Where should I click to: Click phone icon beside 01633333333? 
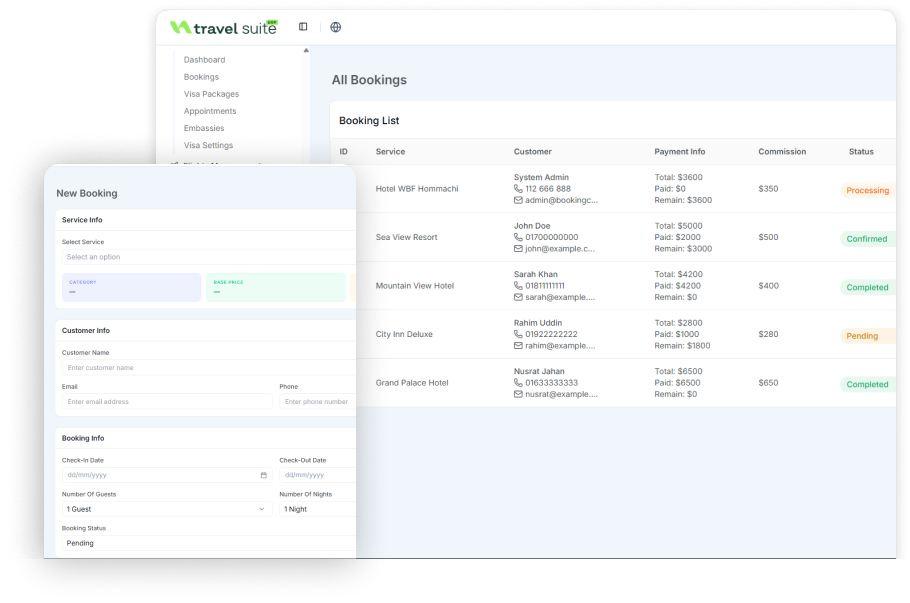tap(518, 382)
